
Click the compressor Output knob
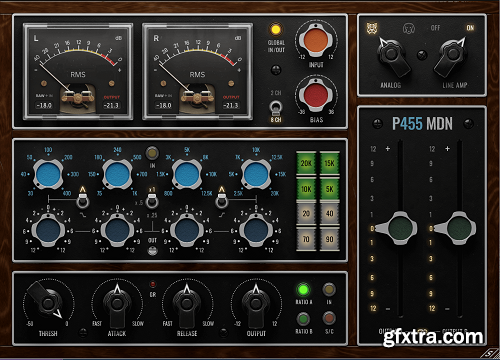256,304
